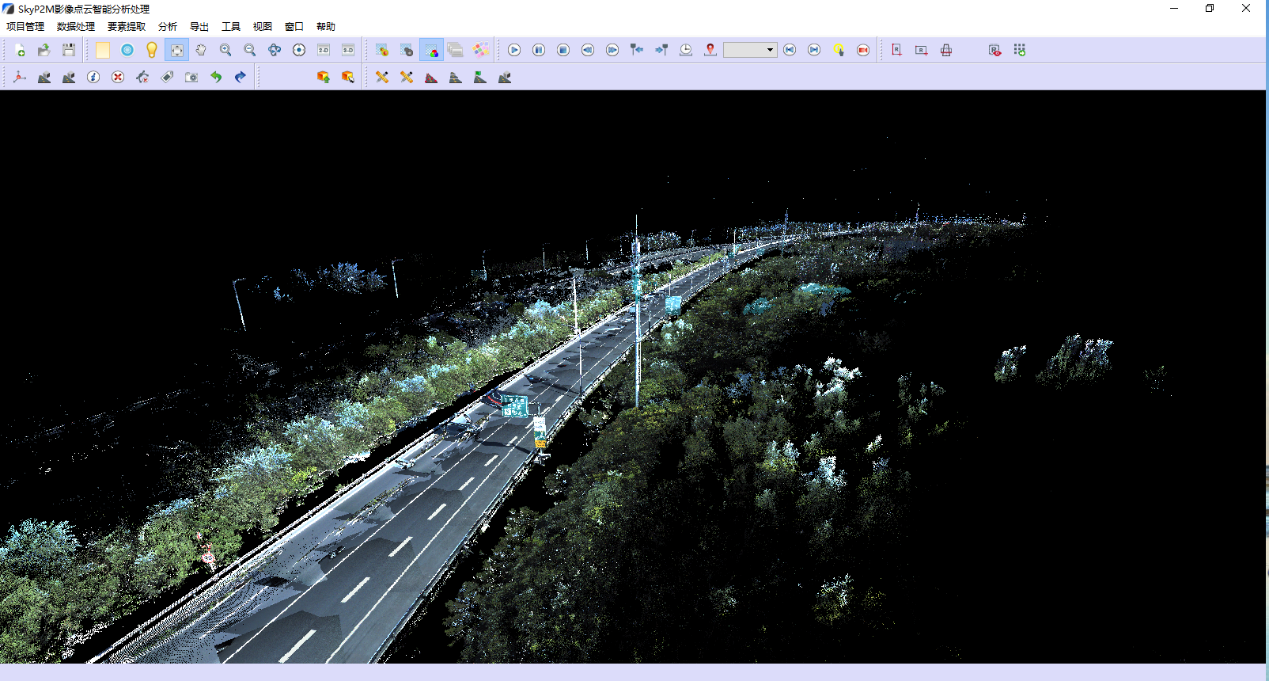
Task: Save the project with the floppy disk icon
Action: tap(68, 50)
